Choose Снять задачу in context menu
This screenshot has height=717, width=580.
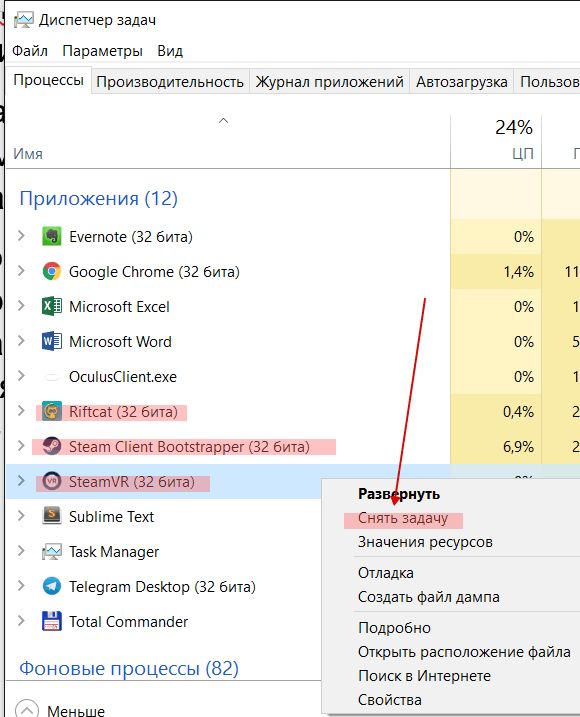tap(403, 518)
